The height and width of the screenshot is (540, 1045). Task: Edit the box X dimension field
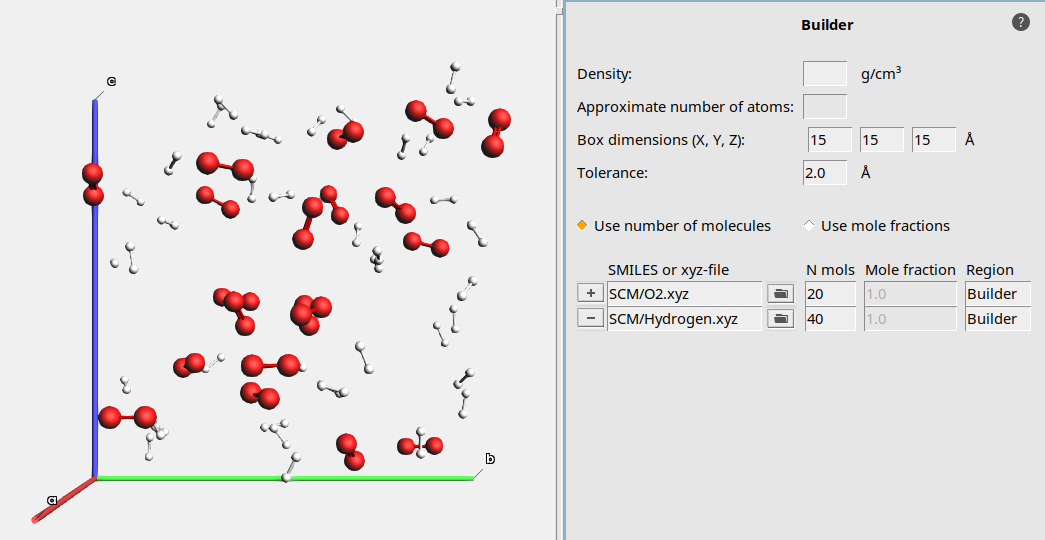829,140
